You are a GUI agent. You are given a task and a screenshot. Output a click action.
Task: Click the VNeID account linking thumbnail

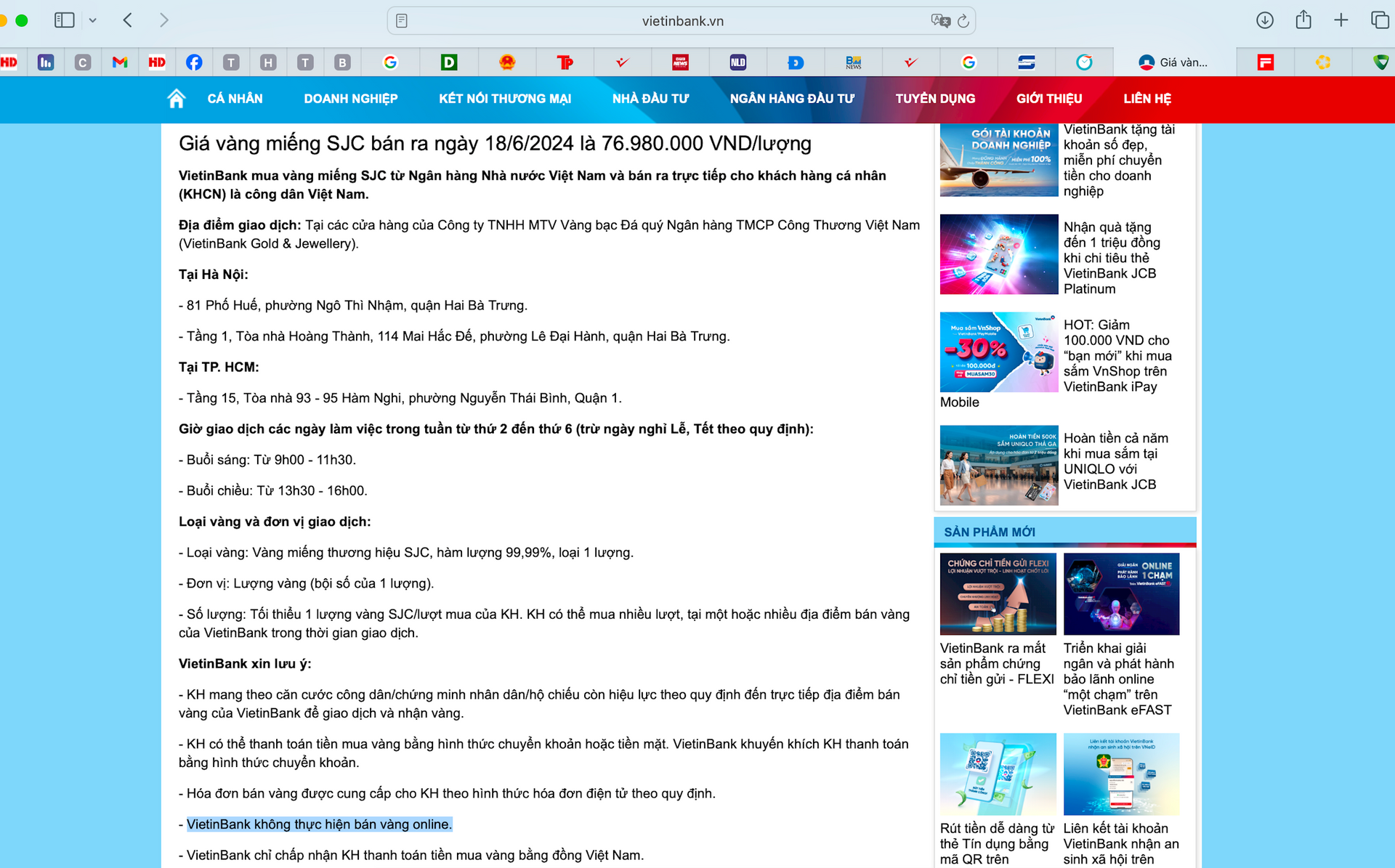coord(1122,774)
